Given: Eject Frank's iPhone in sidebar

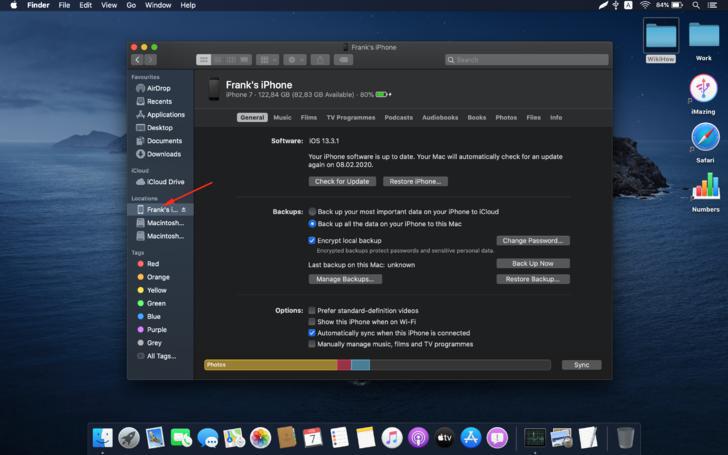Looking at the screenshot, I should coord(184,210).
